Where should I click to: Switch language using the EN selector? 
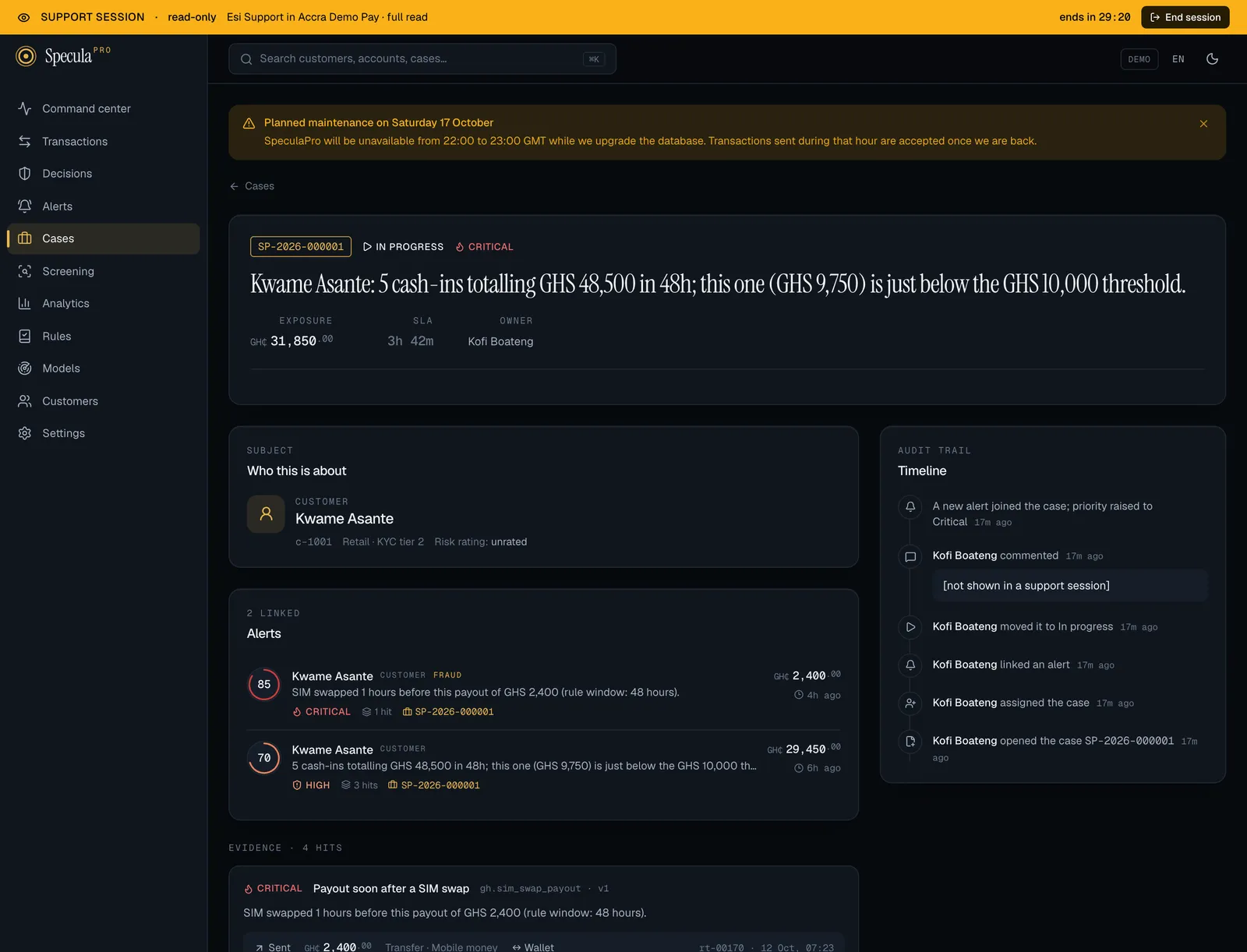tap(1178, 59)
